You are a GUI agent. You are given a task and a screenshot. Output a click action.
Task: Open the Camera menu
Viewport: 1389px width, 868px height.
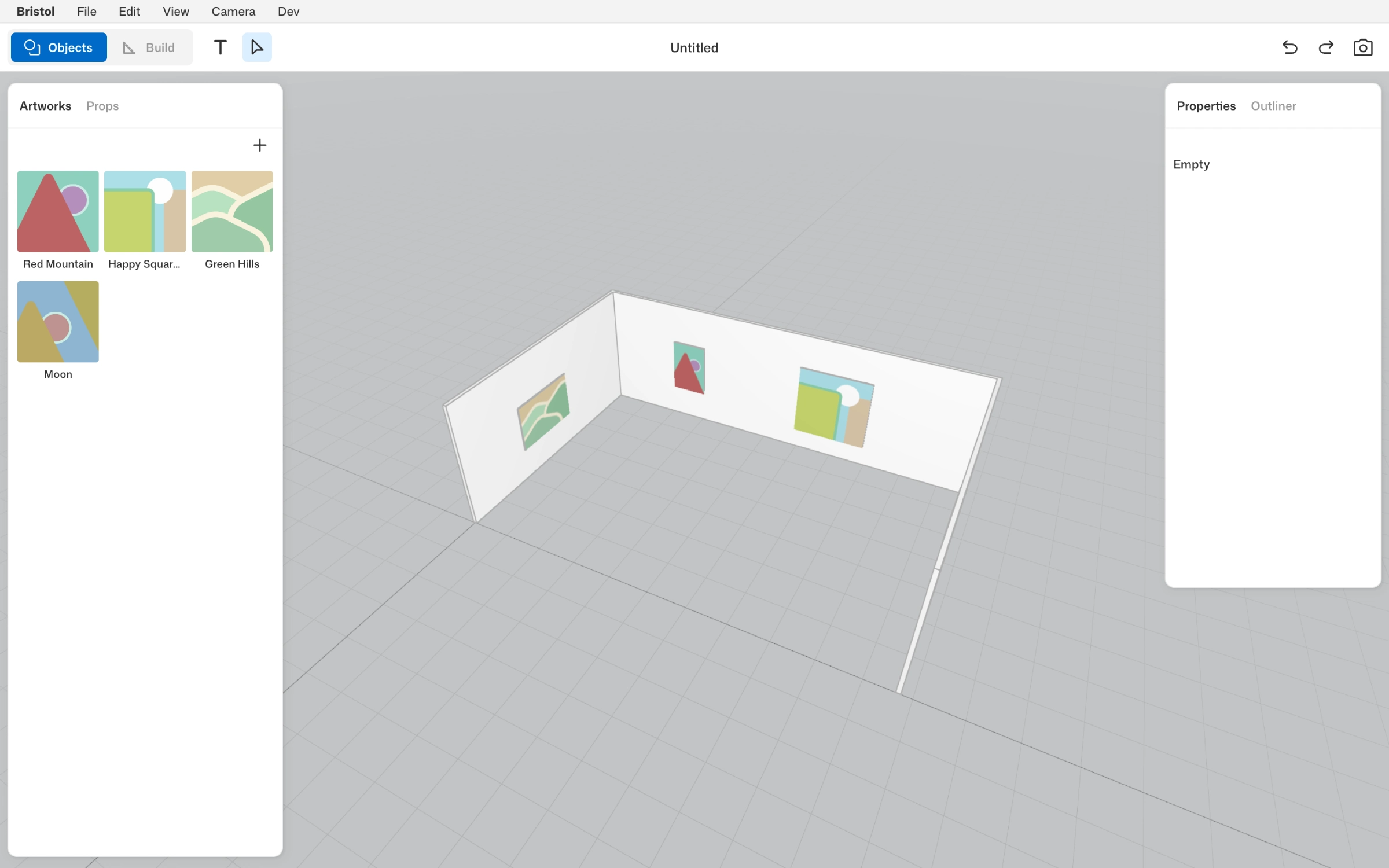click(x=233, y=12)
